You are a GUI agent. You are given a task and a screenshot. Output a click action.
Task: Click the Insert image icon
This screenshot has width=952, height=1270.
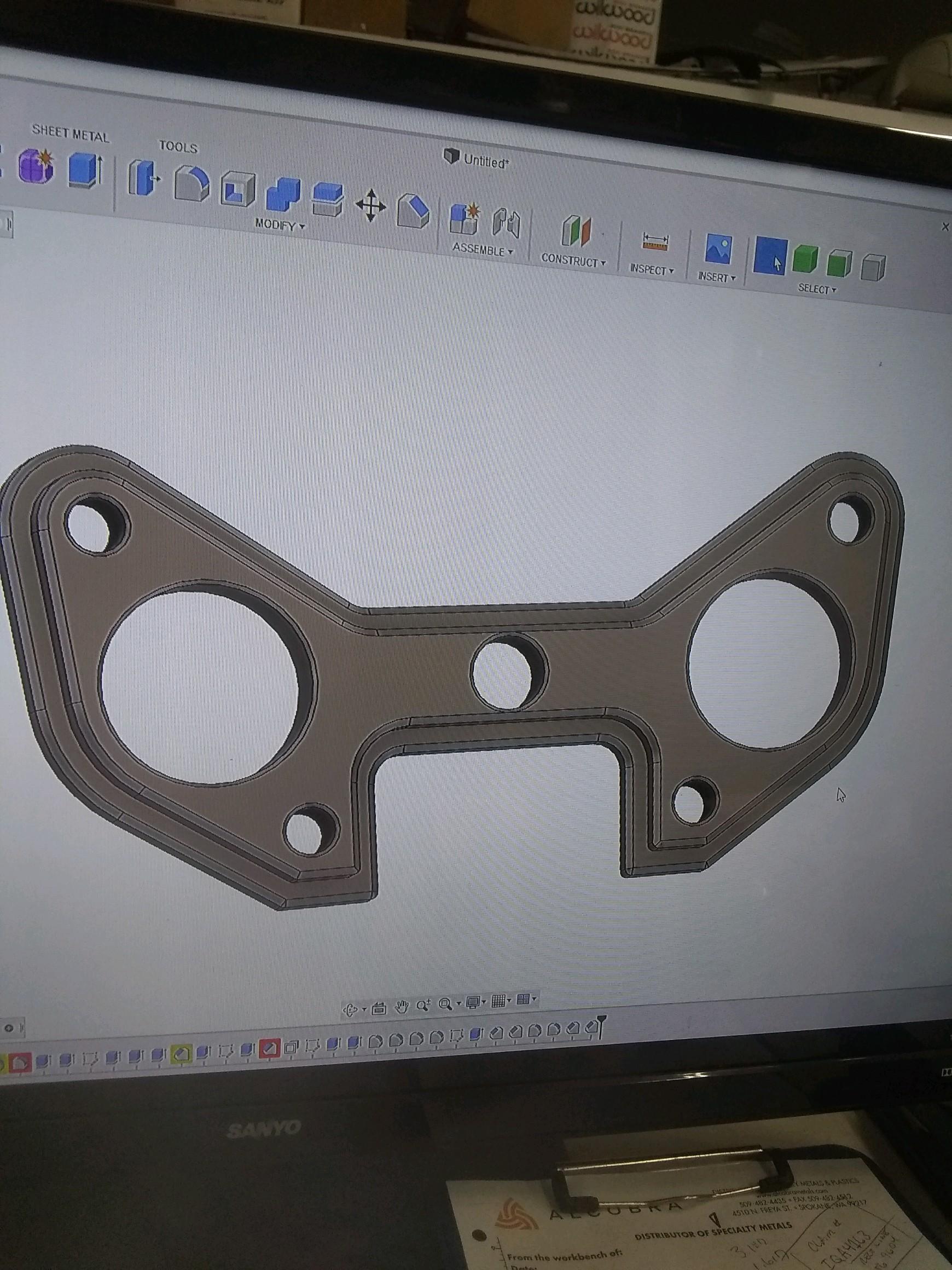point(718,249)
